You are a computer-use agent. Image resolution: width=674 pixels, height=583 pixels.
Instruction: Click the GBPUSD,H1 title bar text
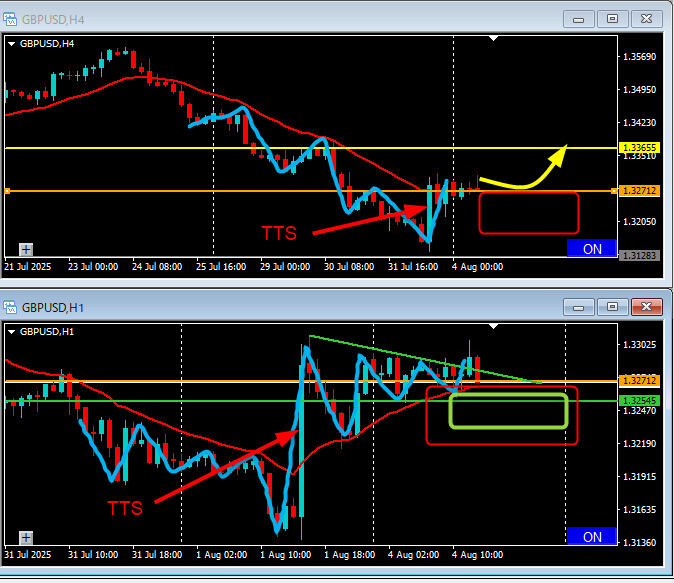[x=53, y=308]
